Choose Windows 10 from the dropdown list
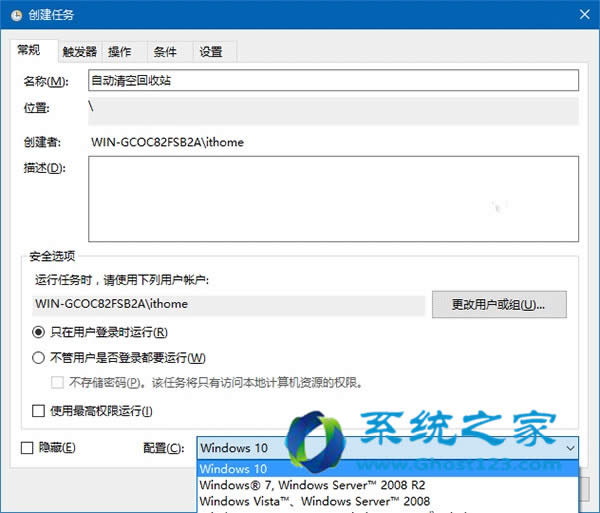 coord(388,469)
